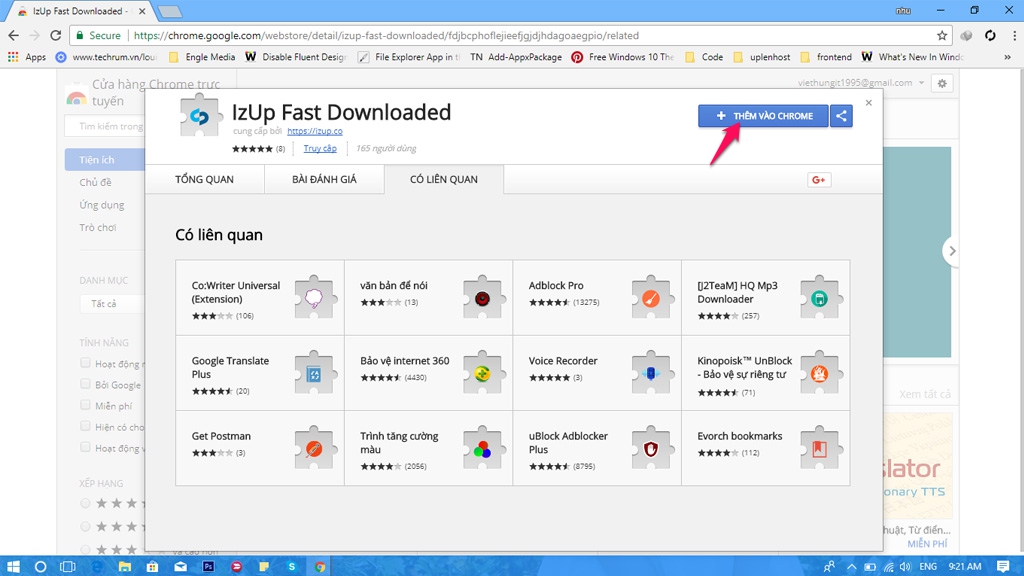Screen dimensions: 1024x576
Task: Click the IzUp Fast Downloaded extension icon
Action: tap(199, 116)
